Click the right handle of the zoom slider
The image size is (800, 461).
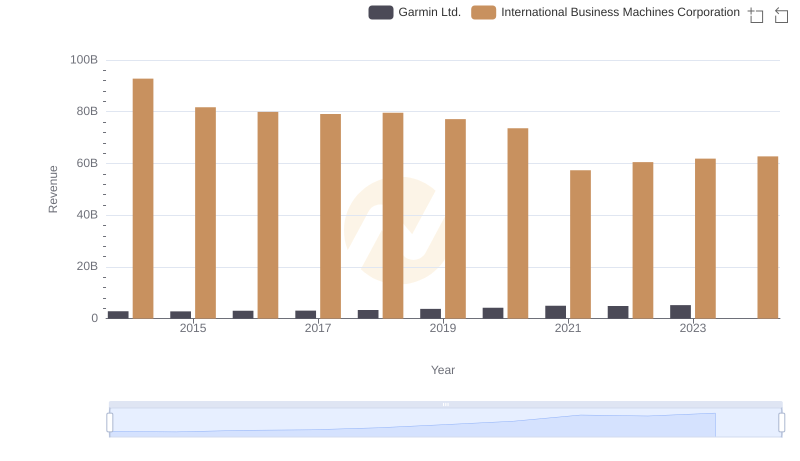coord(782,423)
